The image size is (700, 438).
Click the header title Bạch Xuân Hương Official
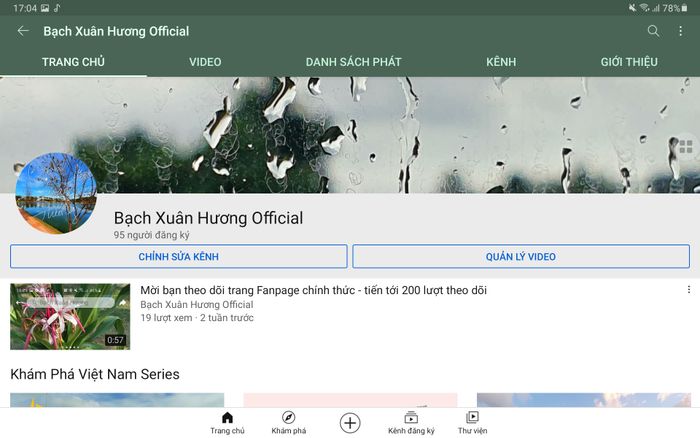(116, 31)
